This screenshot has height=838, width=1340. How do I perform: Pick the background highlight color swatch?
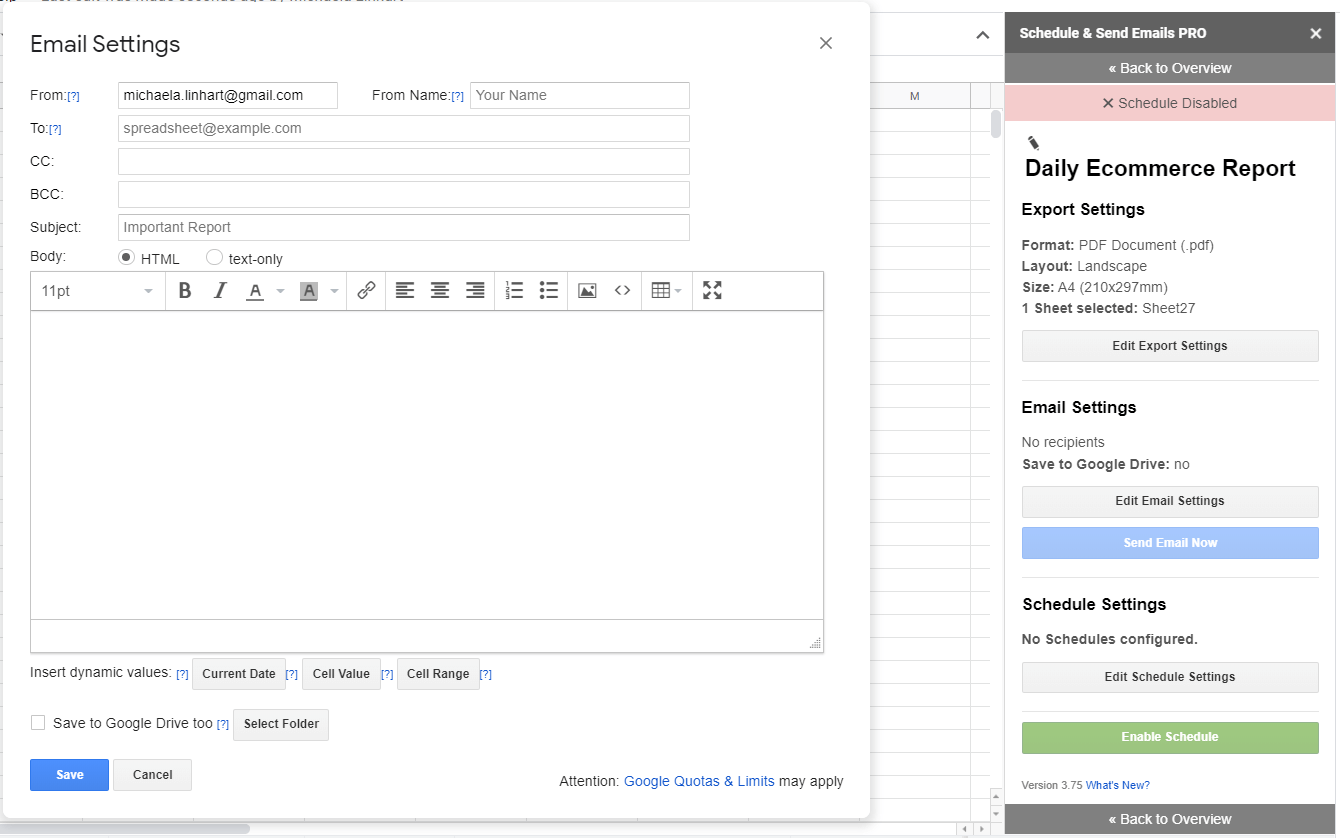(309, 291)
